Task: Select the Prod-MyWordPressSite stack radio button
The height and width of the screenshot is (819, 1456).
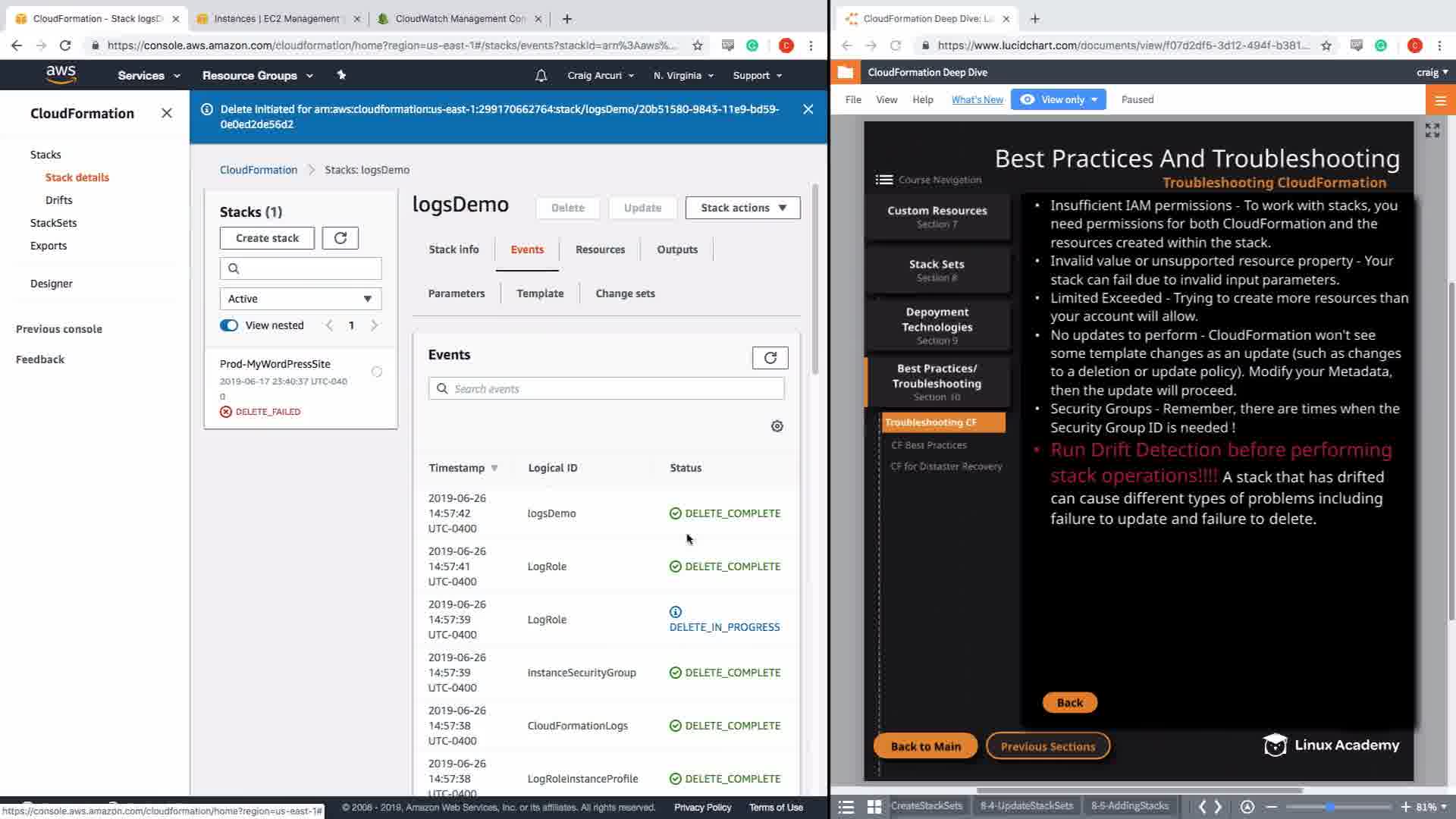Action: pos(377,372)
